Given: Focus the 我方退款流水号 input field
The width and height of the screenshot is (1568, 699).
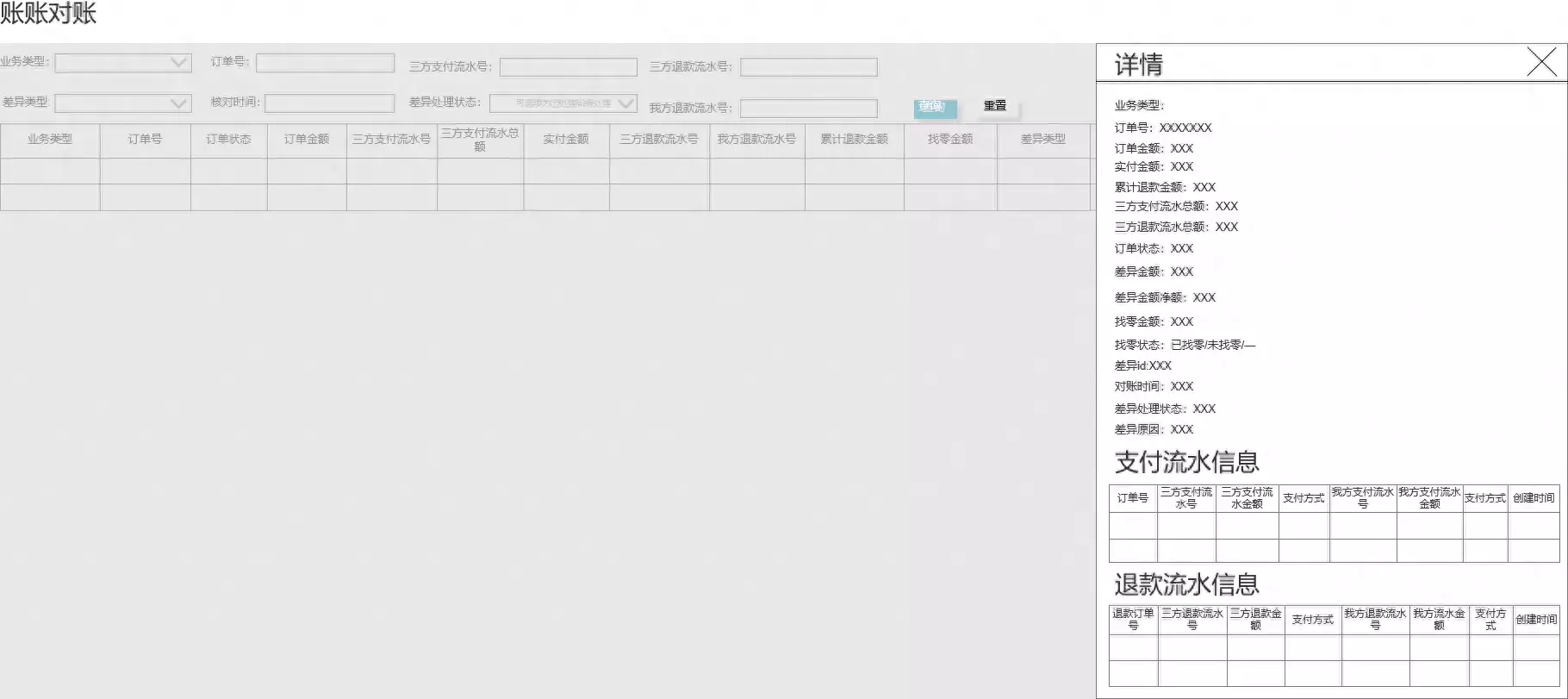Looking at the screenshot, I should pyautogui.click(x=809, y=109).
